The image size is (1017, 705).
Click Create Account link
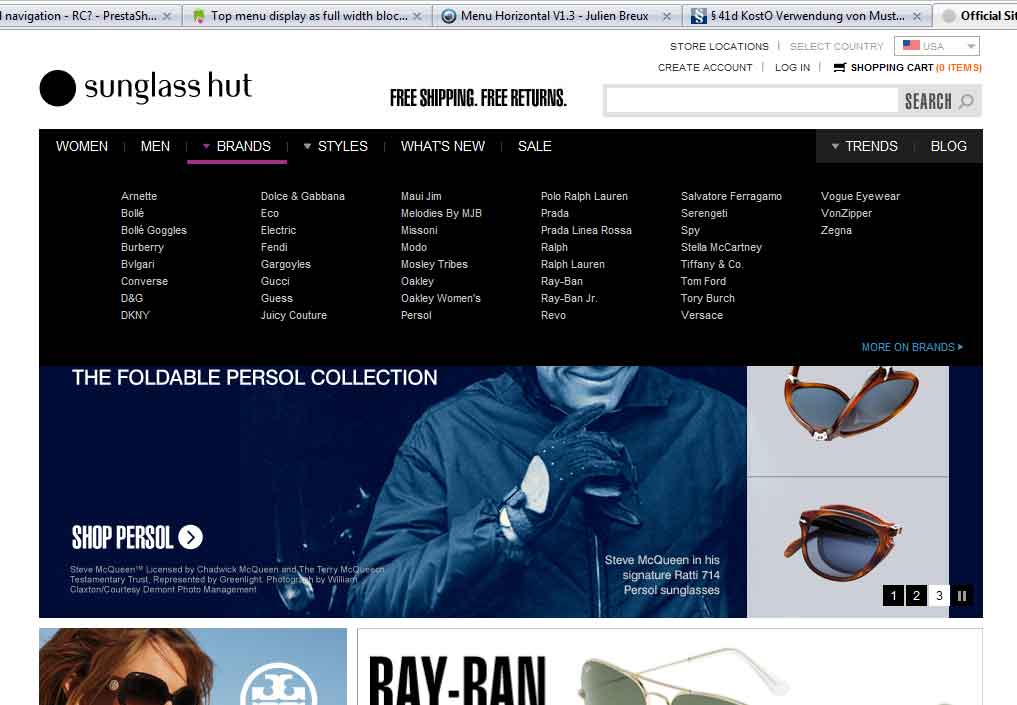(705, 67)
